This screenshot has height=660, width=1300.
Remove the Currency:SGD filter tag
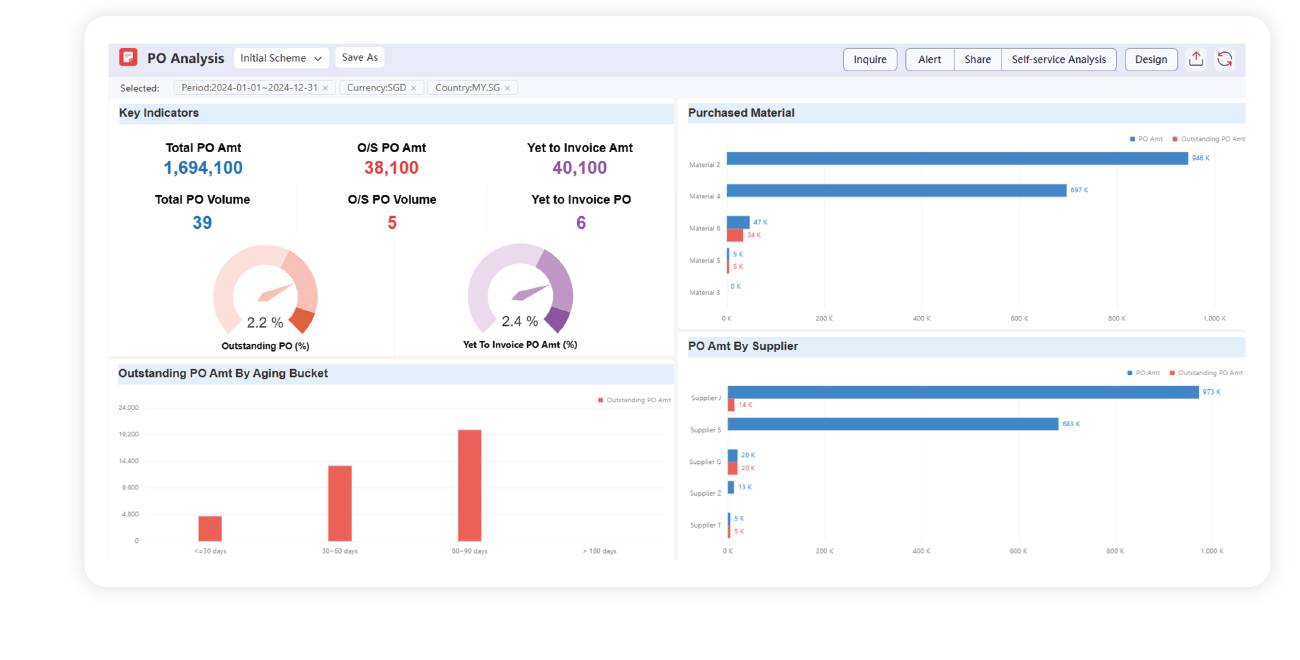(414, 88)
